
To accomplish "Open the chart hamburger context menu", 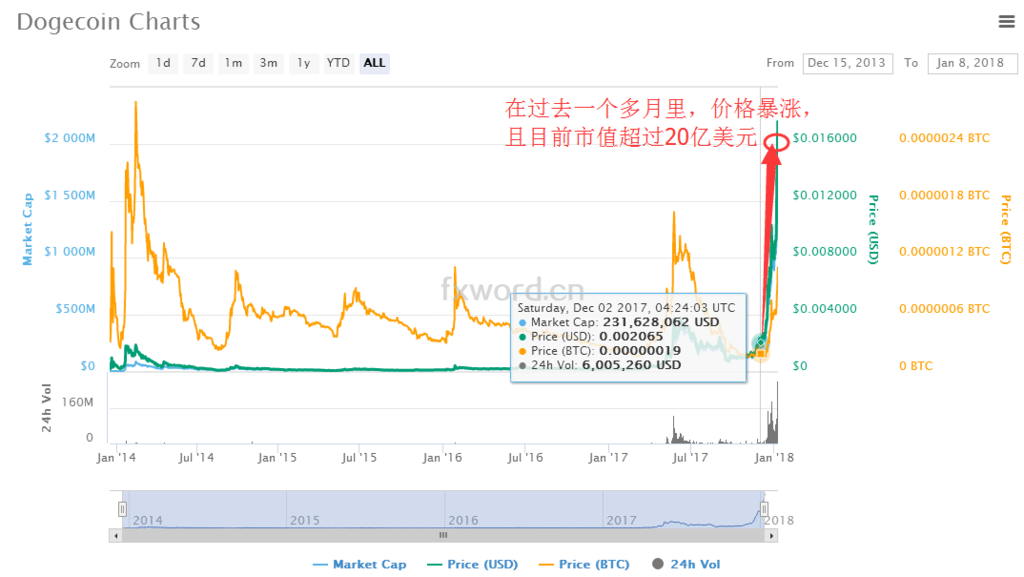I will pos(1006,22).
